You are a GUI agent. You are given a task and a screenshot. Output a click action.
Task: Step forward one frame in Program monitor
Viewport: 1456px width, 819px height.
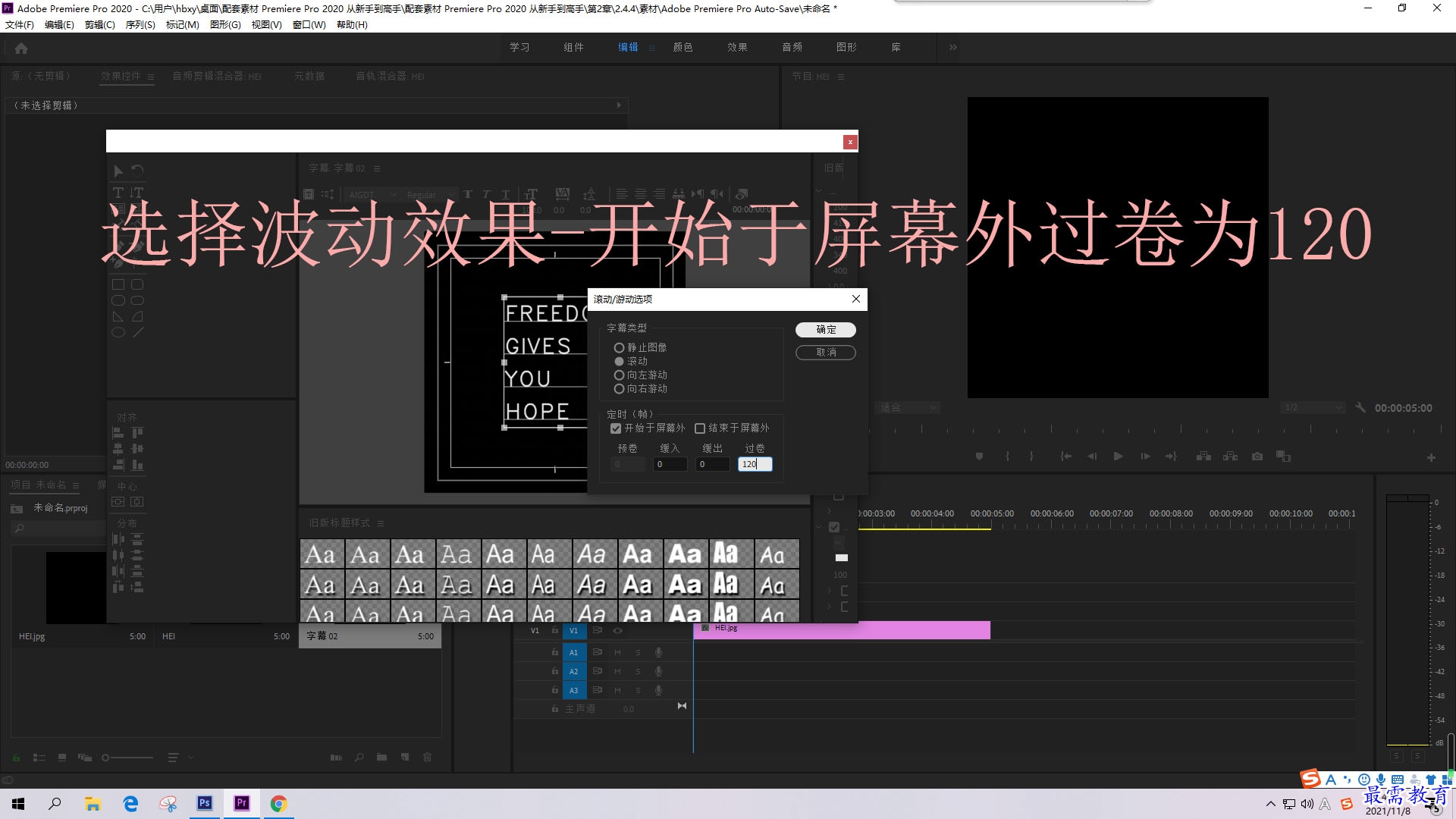pyautogui.click(x=1145, y=457)
